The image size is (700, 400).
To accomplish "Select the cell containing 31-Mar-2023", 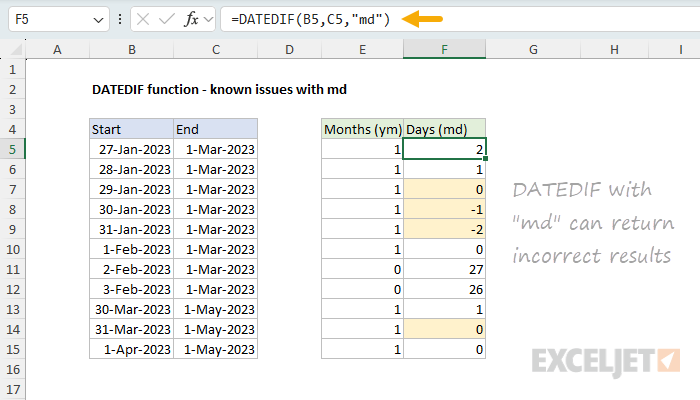I will pos(131,329).
